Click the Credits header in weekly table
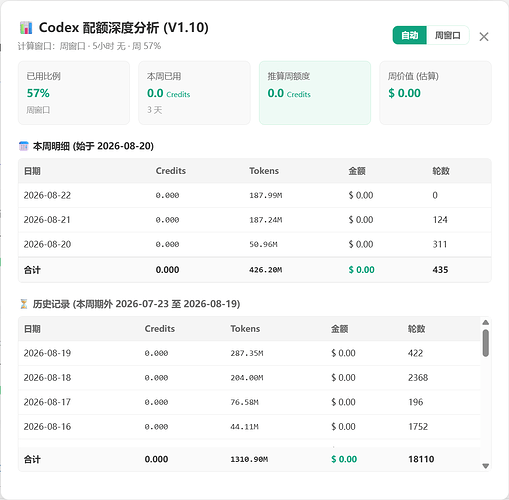The image size is (509, 500). tap(171, 171)
